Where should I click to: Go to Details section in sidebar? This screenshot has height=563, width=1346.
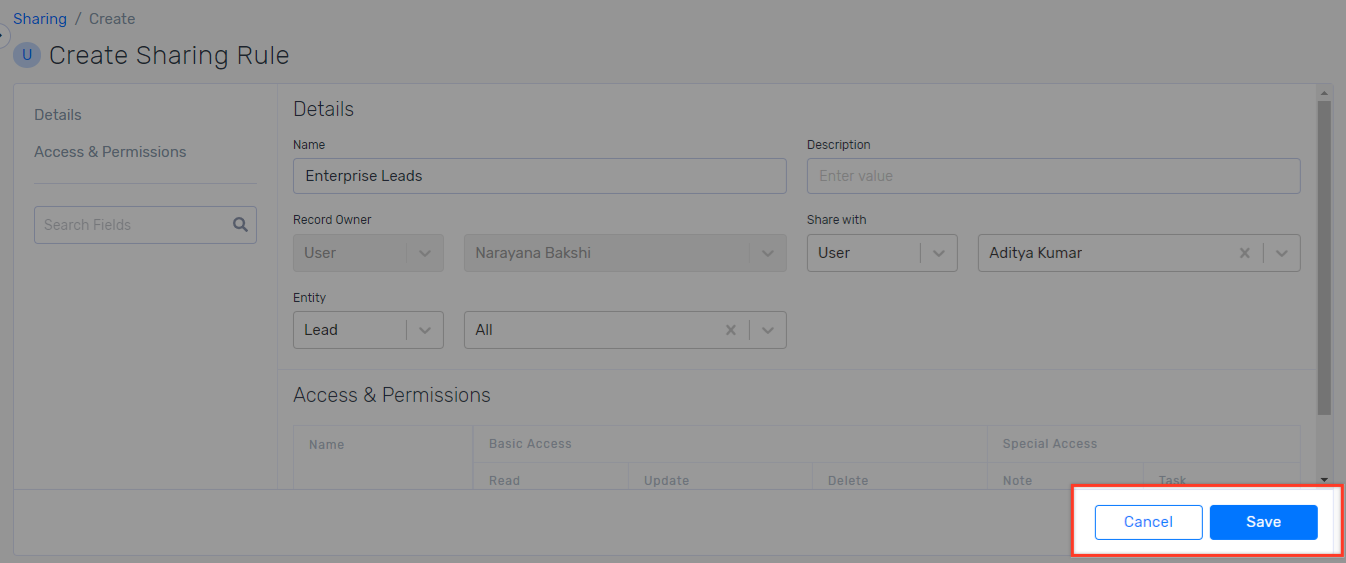pyautogui.click(x=58, y=115)
